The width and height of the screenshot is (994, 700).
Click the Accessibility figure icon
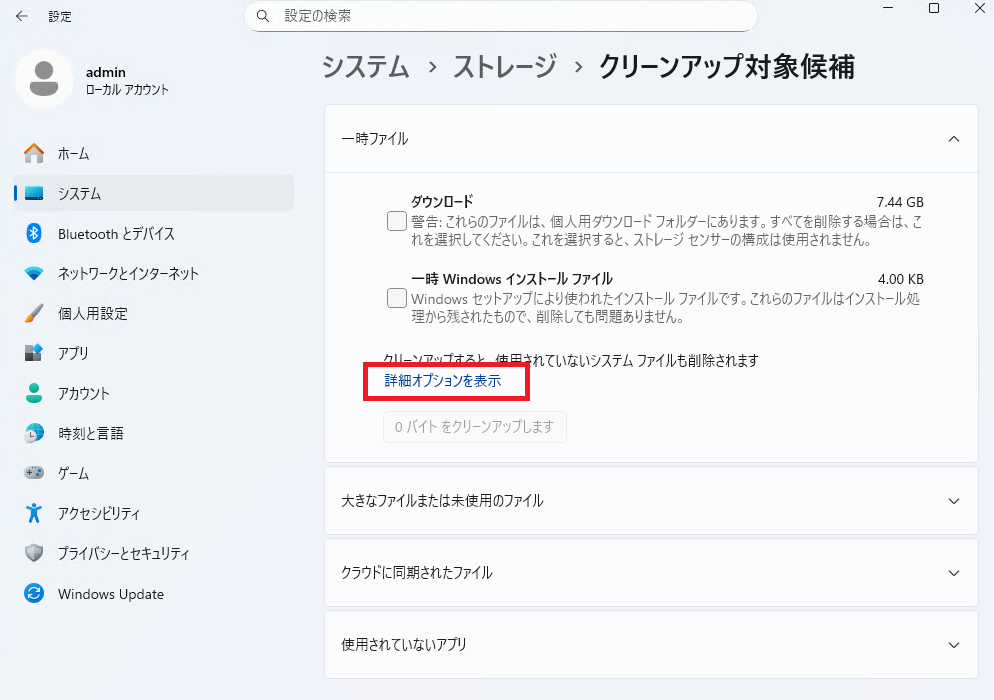point(34,513)
